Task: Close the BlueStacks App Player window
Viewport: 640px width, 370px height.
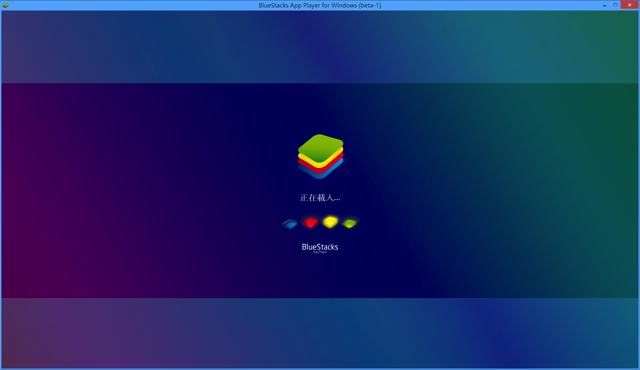Action: point(629,5)
